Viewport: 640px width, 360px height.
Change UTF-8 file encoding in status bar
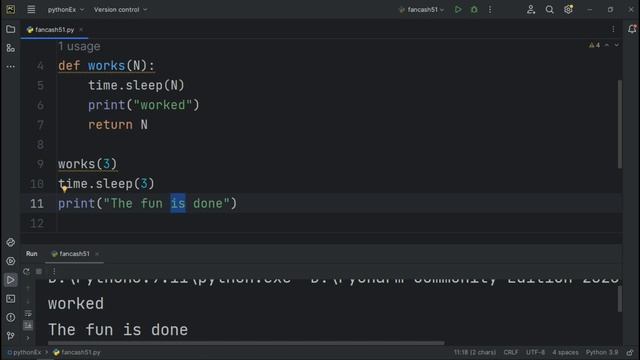535,352
